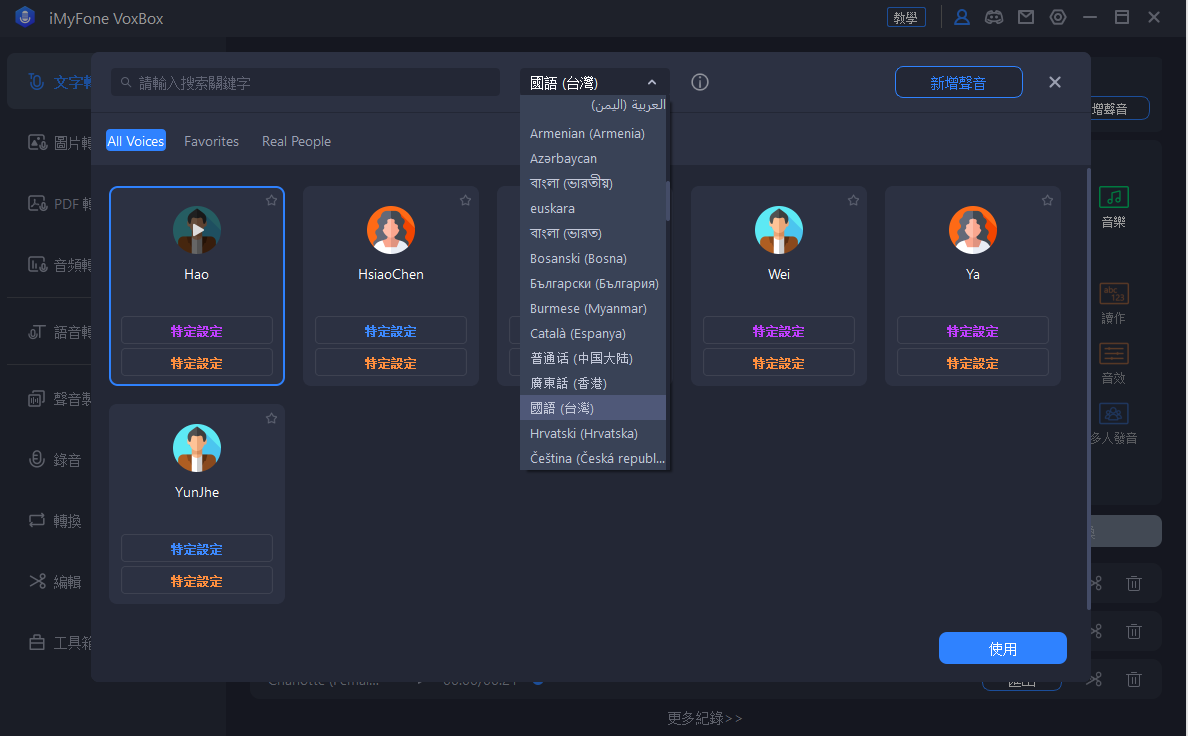
Task: Click YunJhe's blue 特定設定 button
Action: point(197,549)
